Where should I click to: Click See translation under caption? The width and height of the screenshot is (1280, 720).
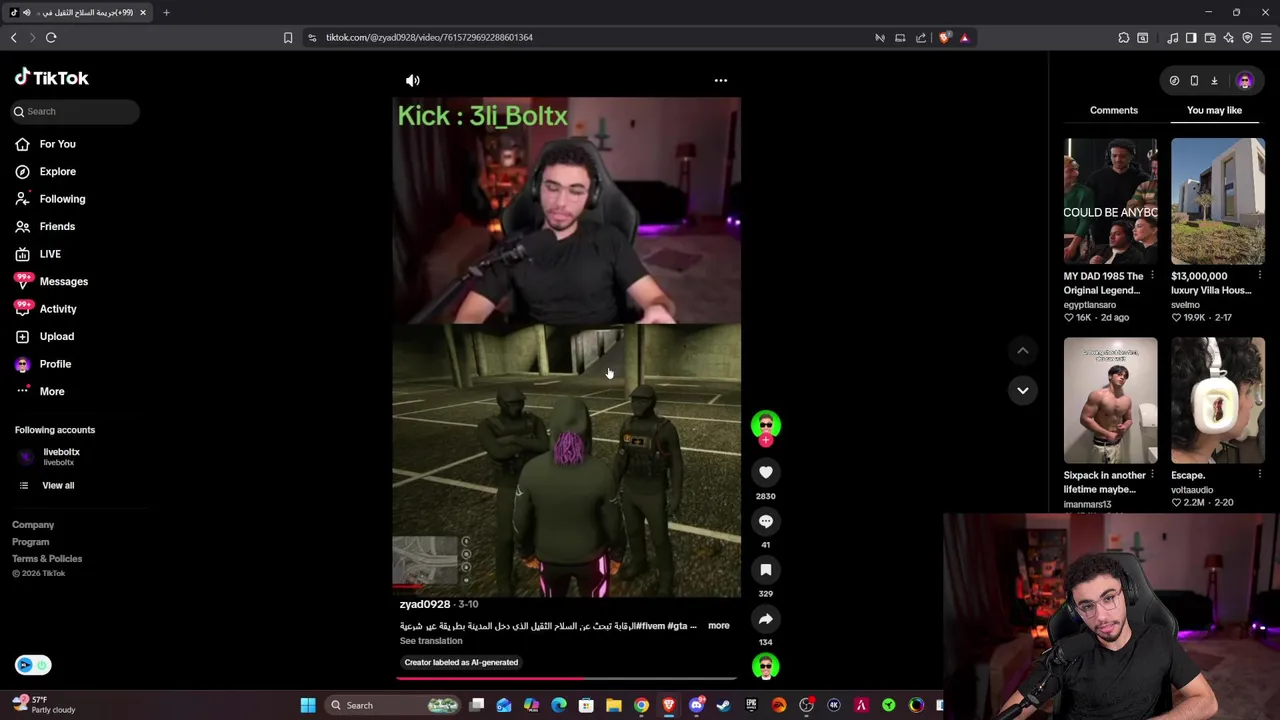coord(431,641)
